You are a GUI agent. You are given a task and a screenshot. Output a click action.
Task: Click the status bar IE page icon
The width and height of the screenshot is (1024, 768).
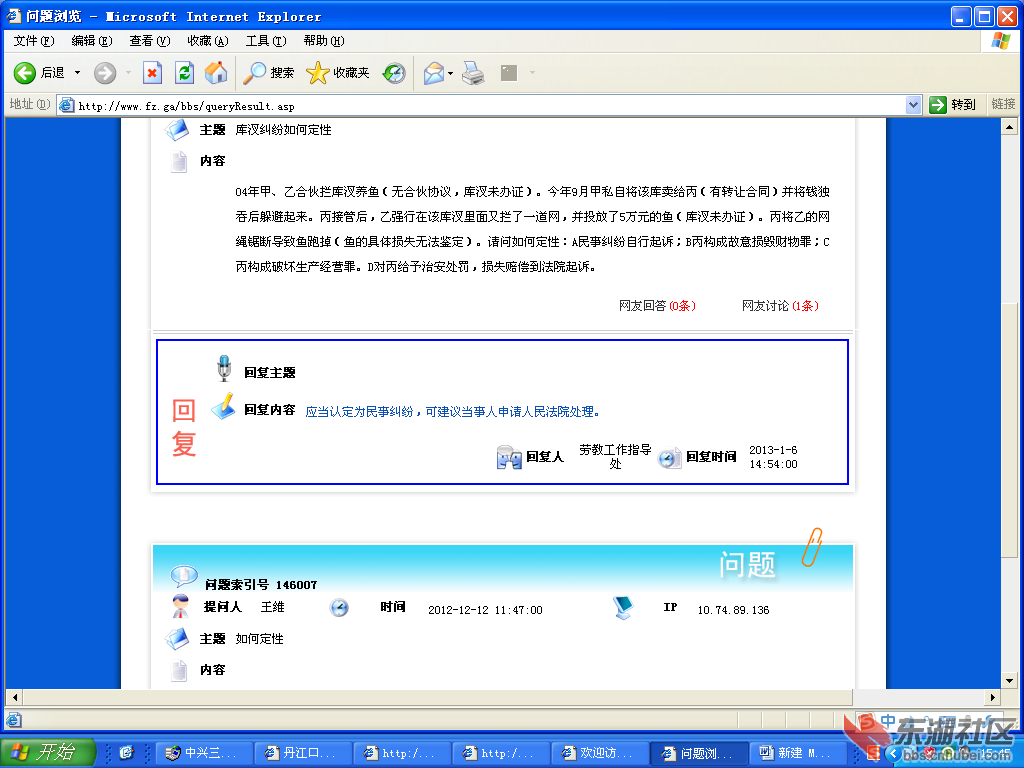14,720
